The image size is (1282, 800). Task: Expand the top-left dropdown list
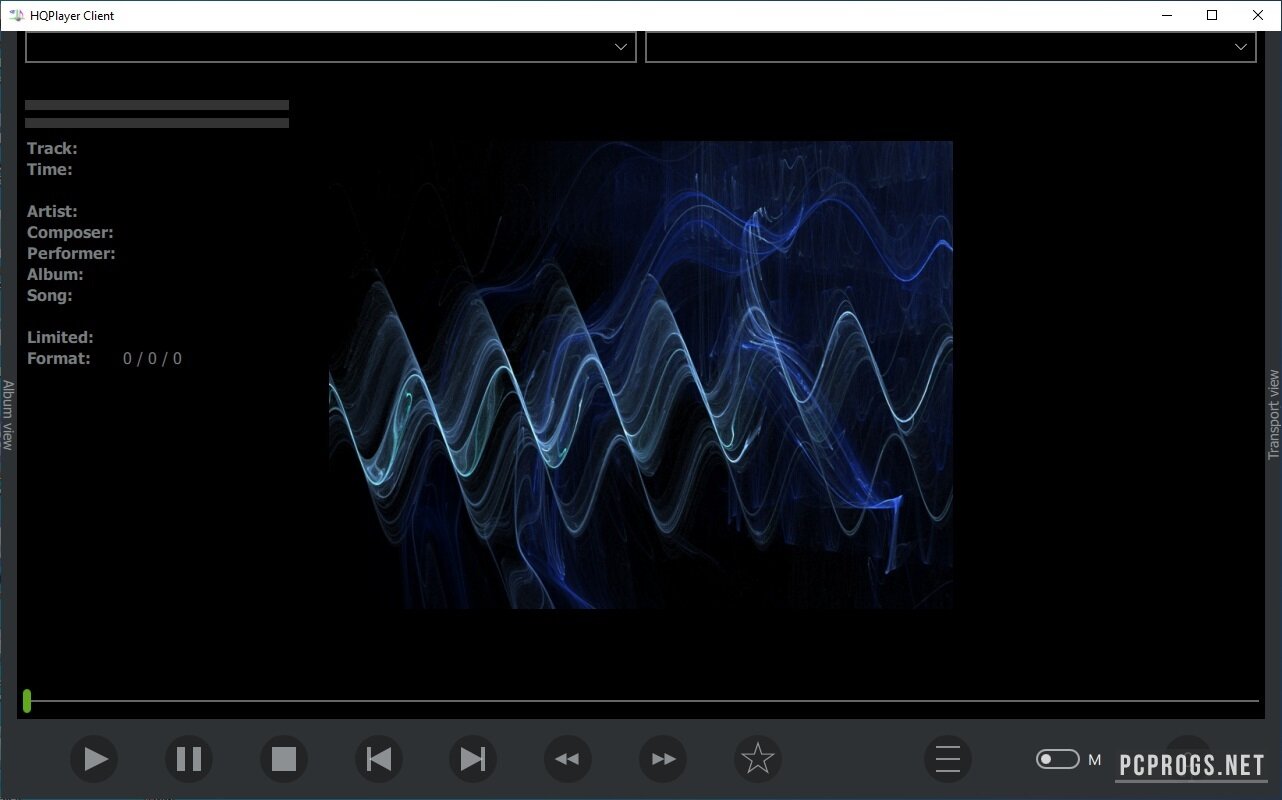click(x=330, y=47)
